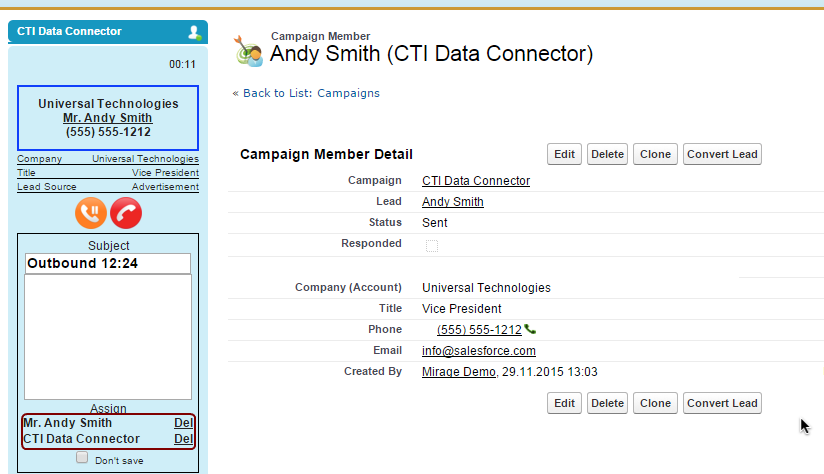Click the Andy Smith (CTI Data Connector) title

(431, 54)
